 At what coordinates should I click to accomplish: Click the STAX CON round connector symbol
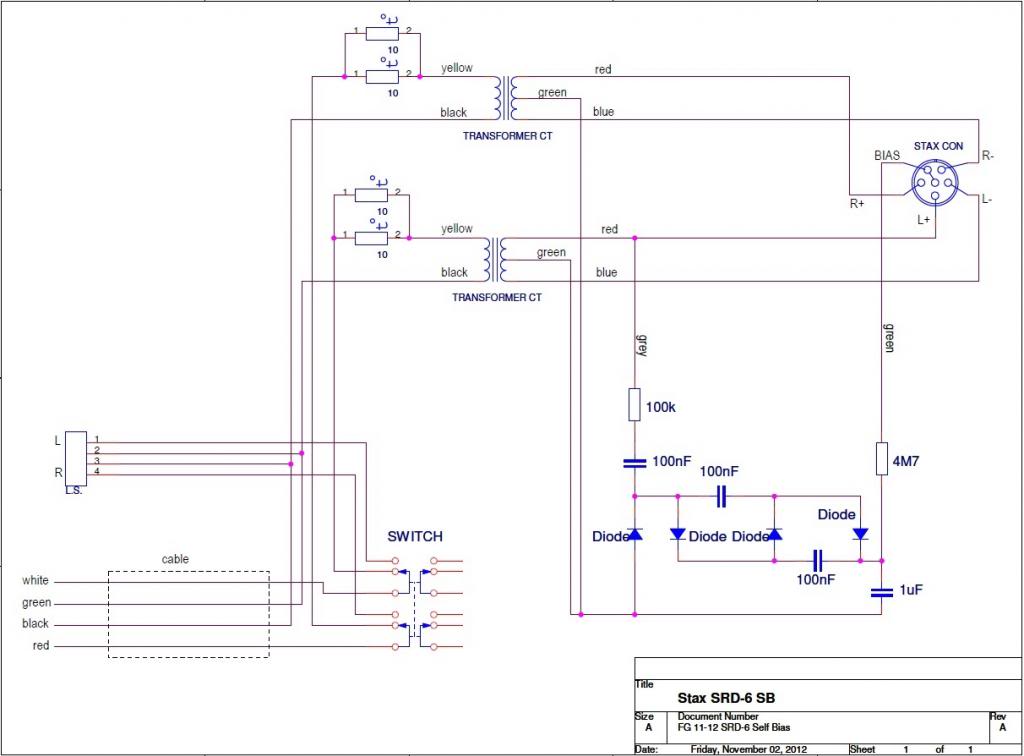click(x=935, y=182)
